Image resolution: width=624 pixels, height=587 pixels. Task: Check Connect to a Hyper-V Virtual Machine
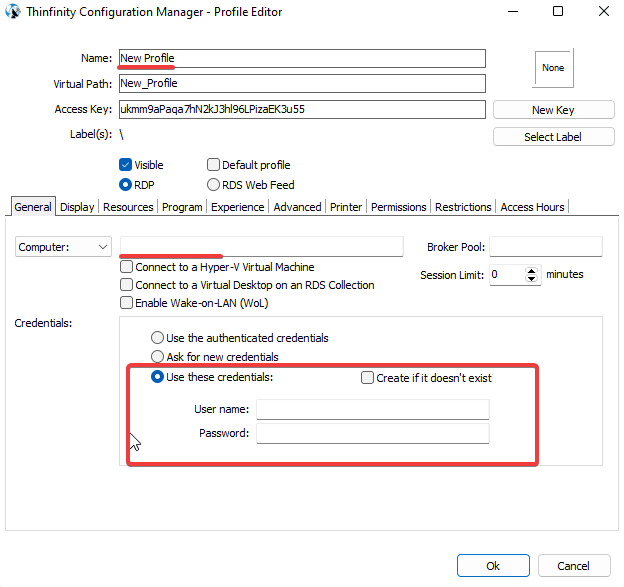(127, 266)
